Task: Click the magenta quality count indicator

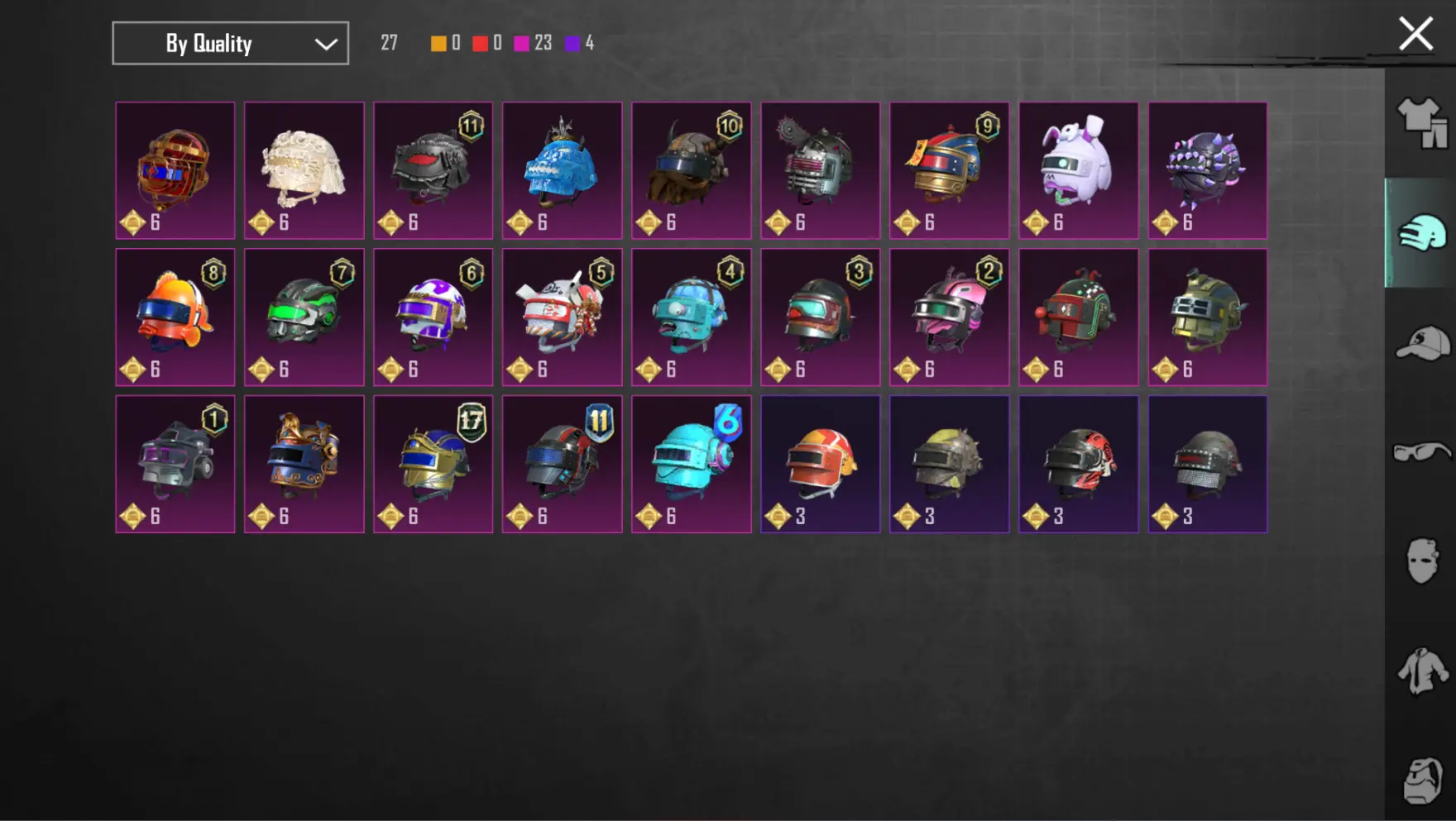Action: (532, 43)
